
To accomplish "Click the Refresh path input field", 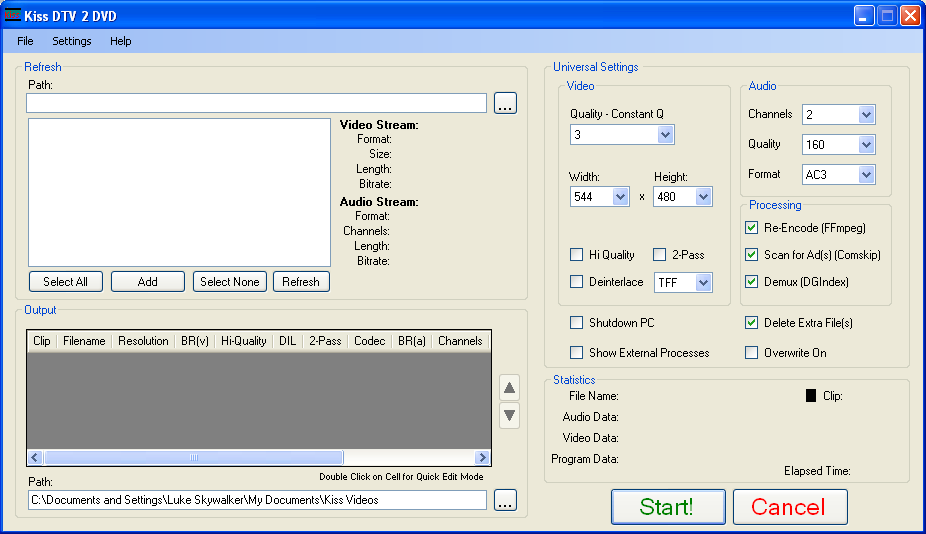I will coord(256,103).
